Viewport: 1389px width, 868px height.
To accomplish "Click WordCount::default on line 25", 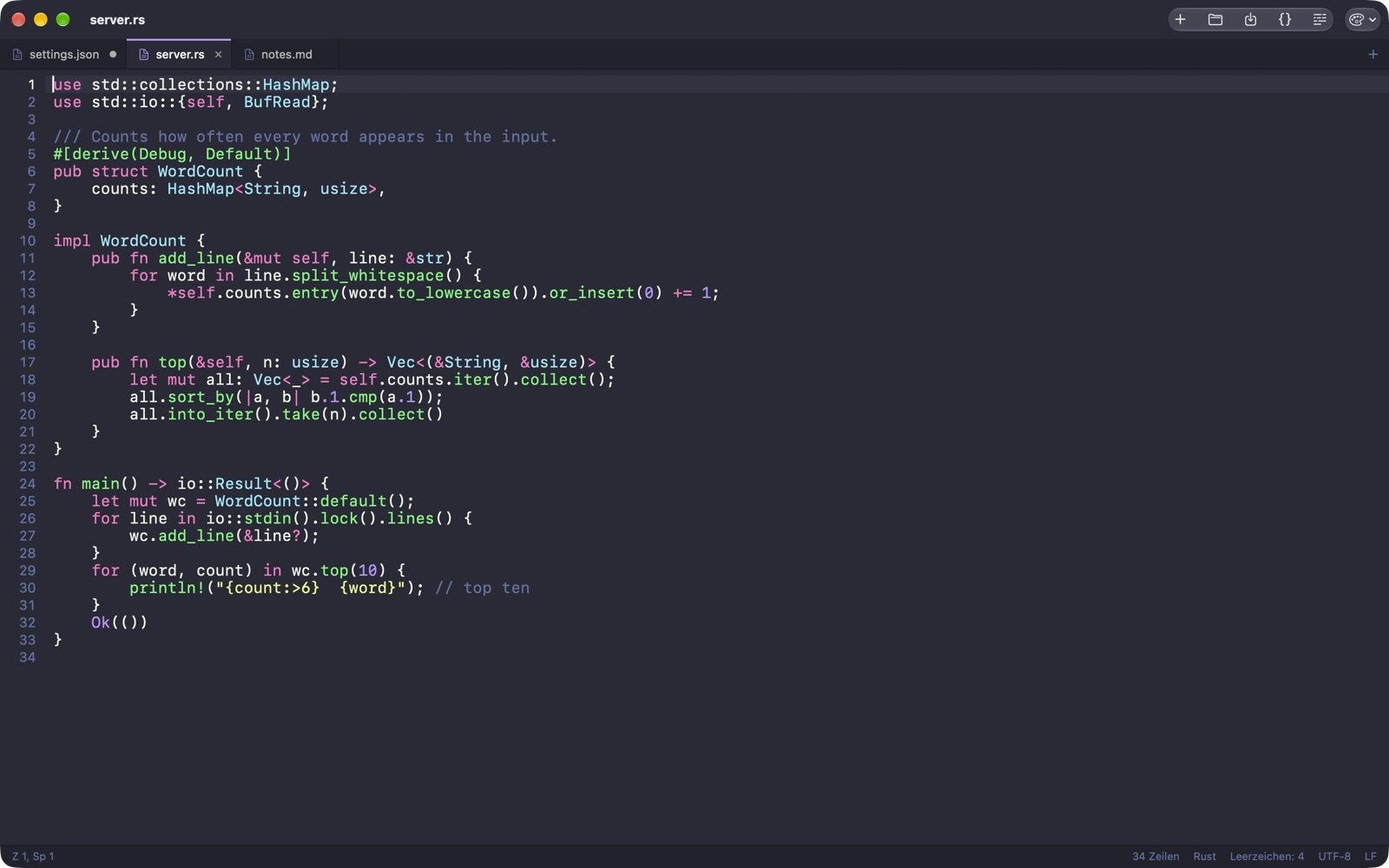I will pos(300,501).
